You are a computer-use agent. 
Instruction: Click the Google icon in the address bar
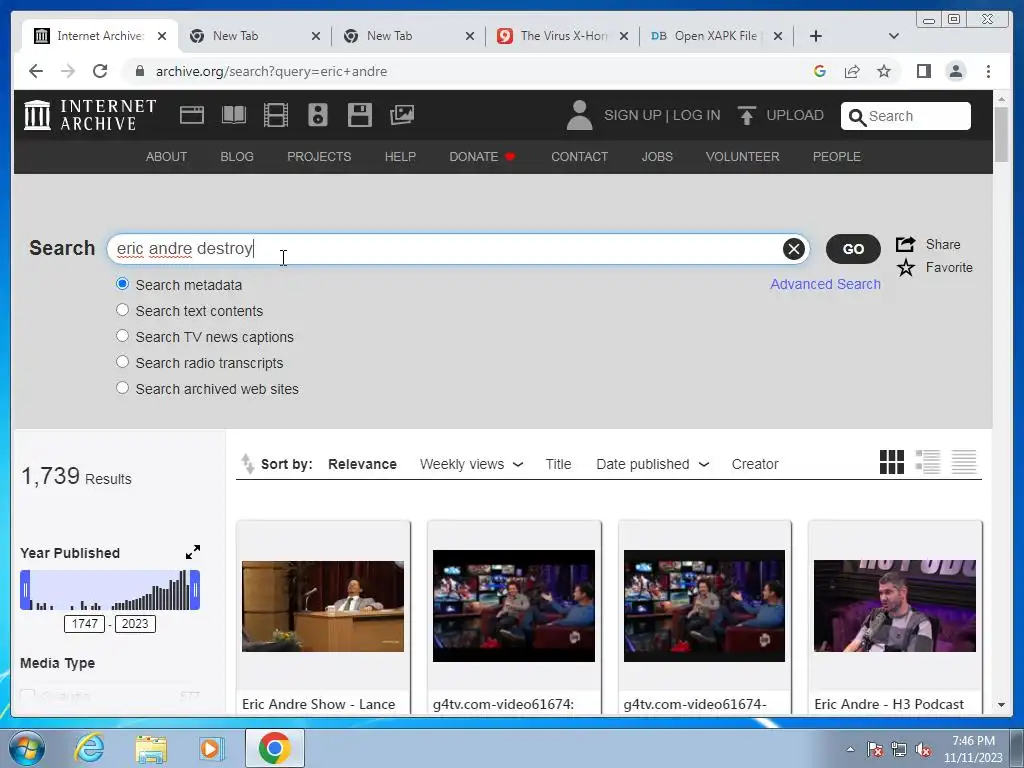coord(820,71)
